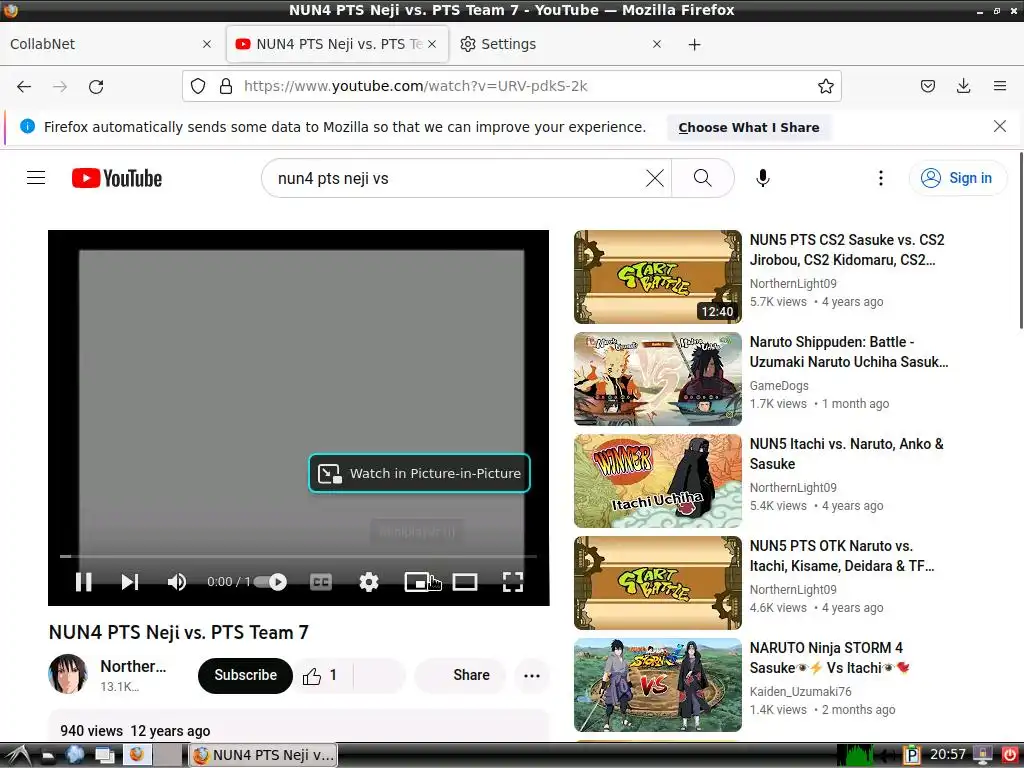Skip to the next video
1024x768 pixels.
tap(130, 581)
